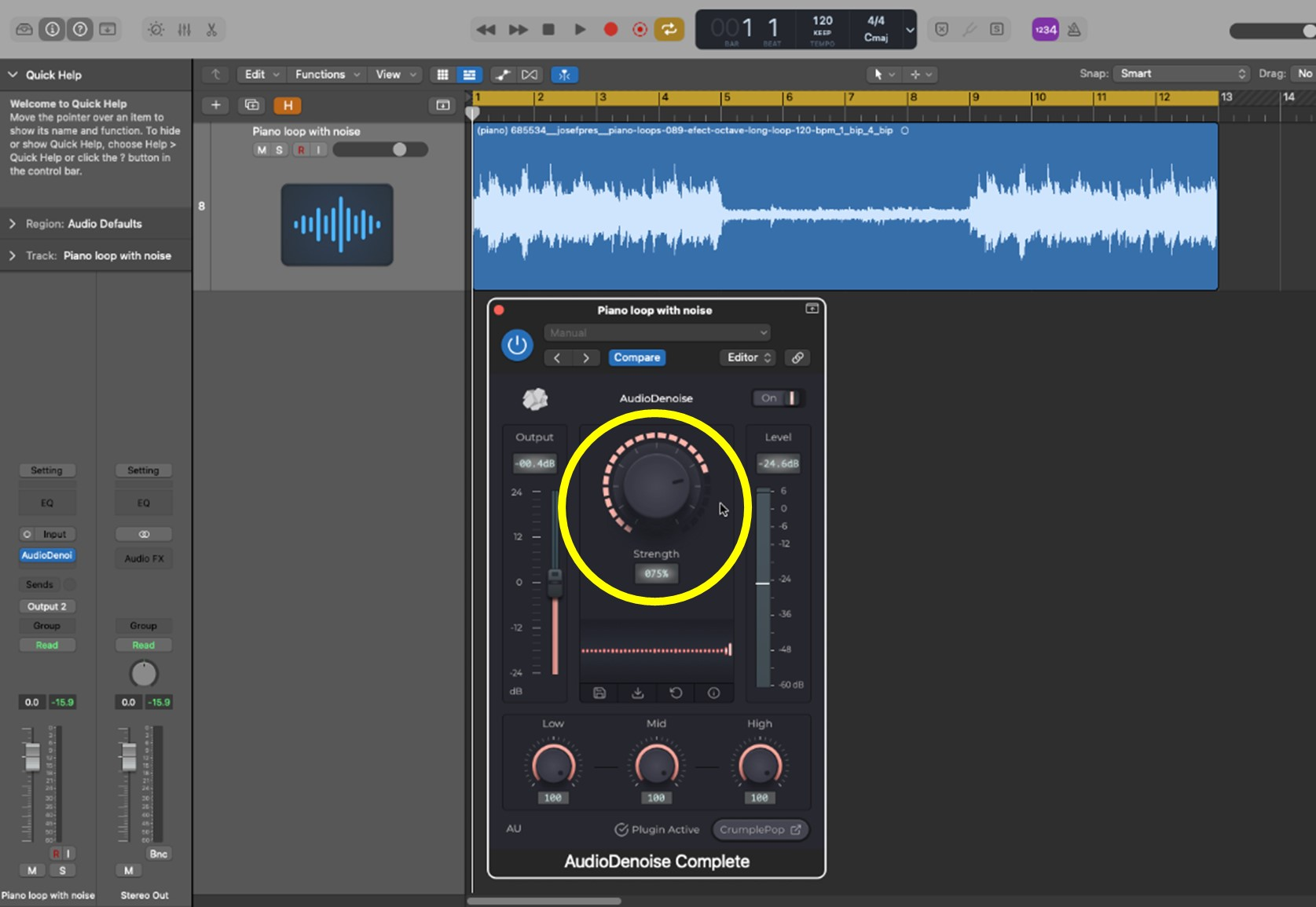Select the piano audio region waveform
The width and height of the screenshot is (1316, 907).
point(845,207)
